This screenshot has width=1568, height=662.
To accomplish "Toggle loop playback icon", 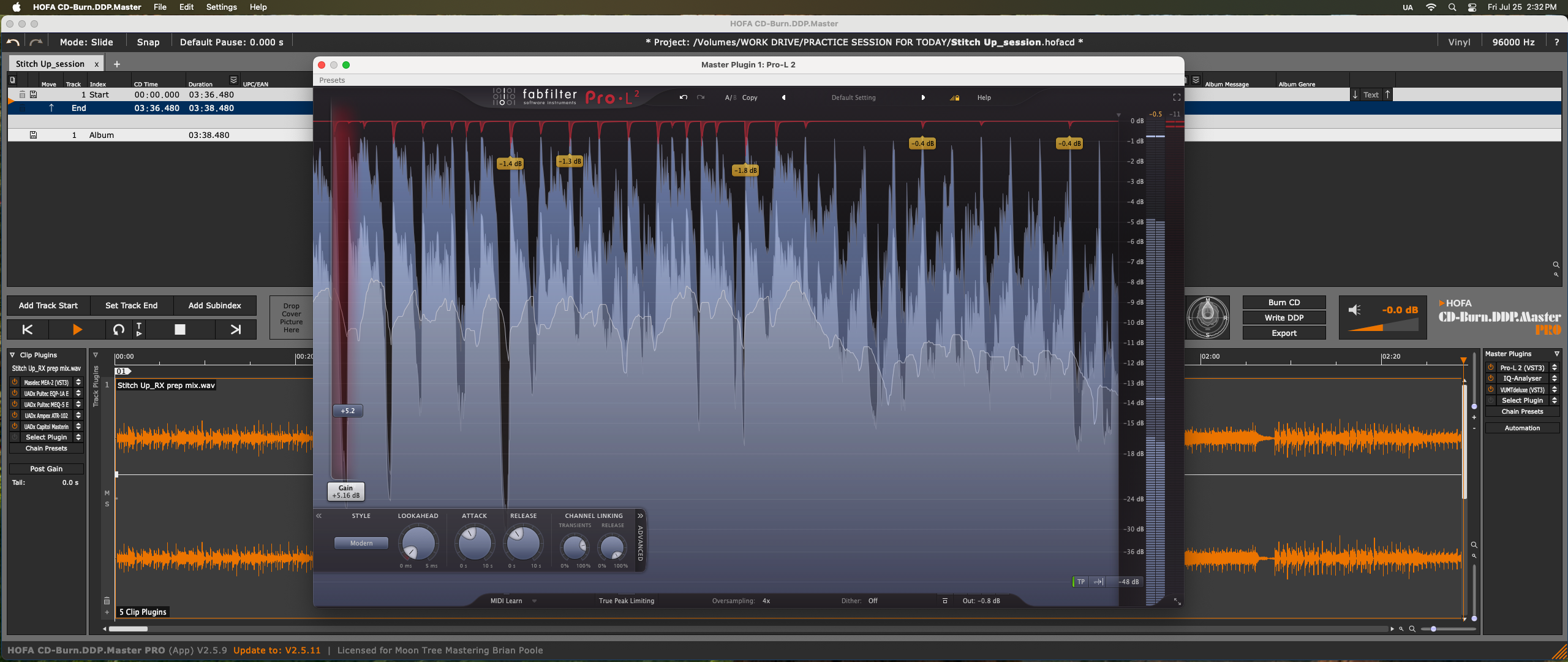I will point(118,330).
